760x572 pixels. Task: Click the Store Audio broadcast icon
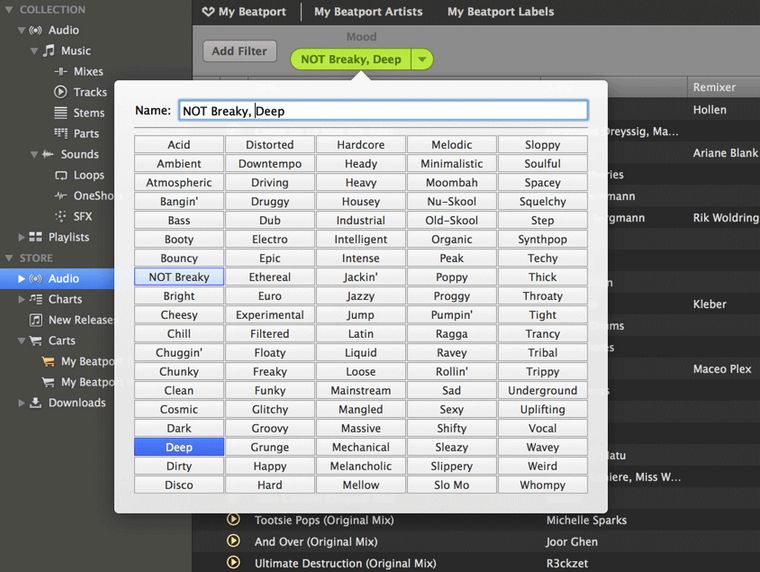[35, 279]
